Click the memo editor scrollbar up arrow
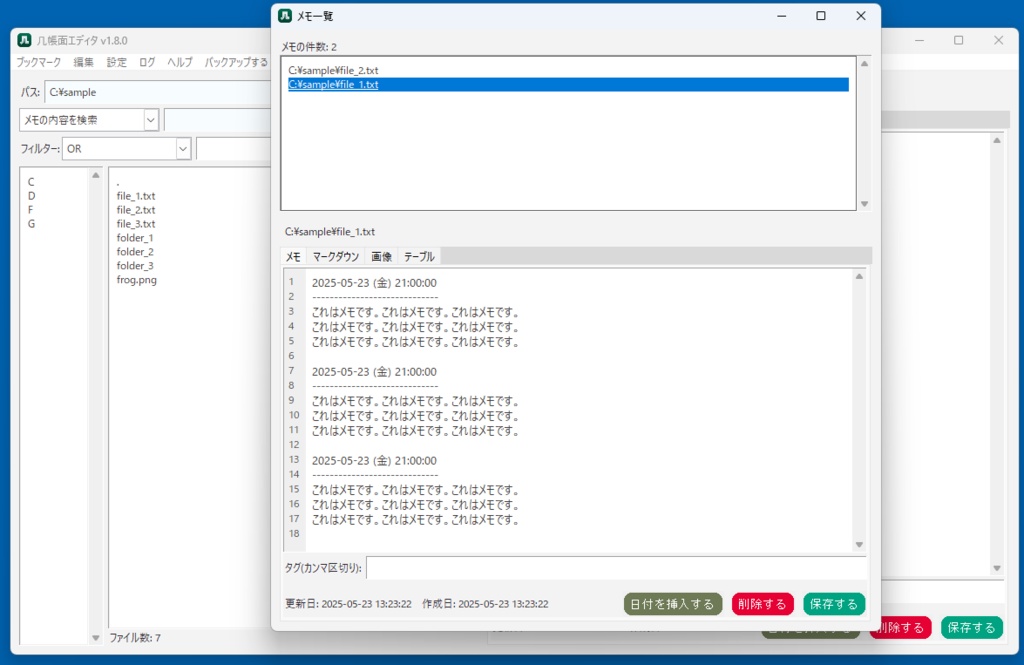This screenshot has height=665, width=1024. point(859,276)
